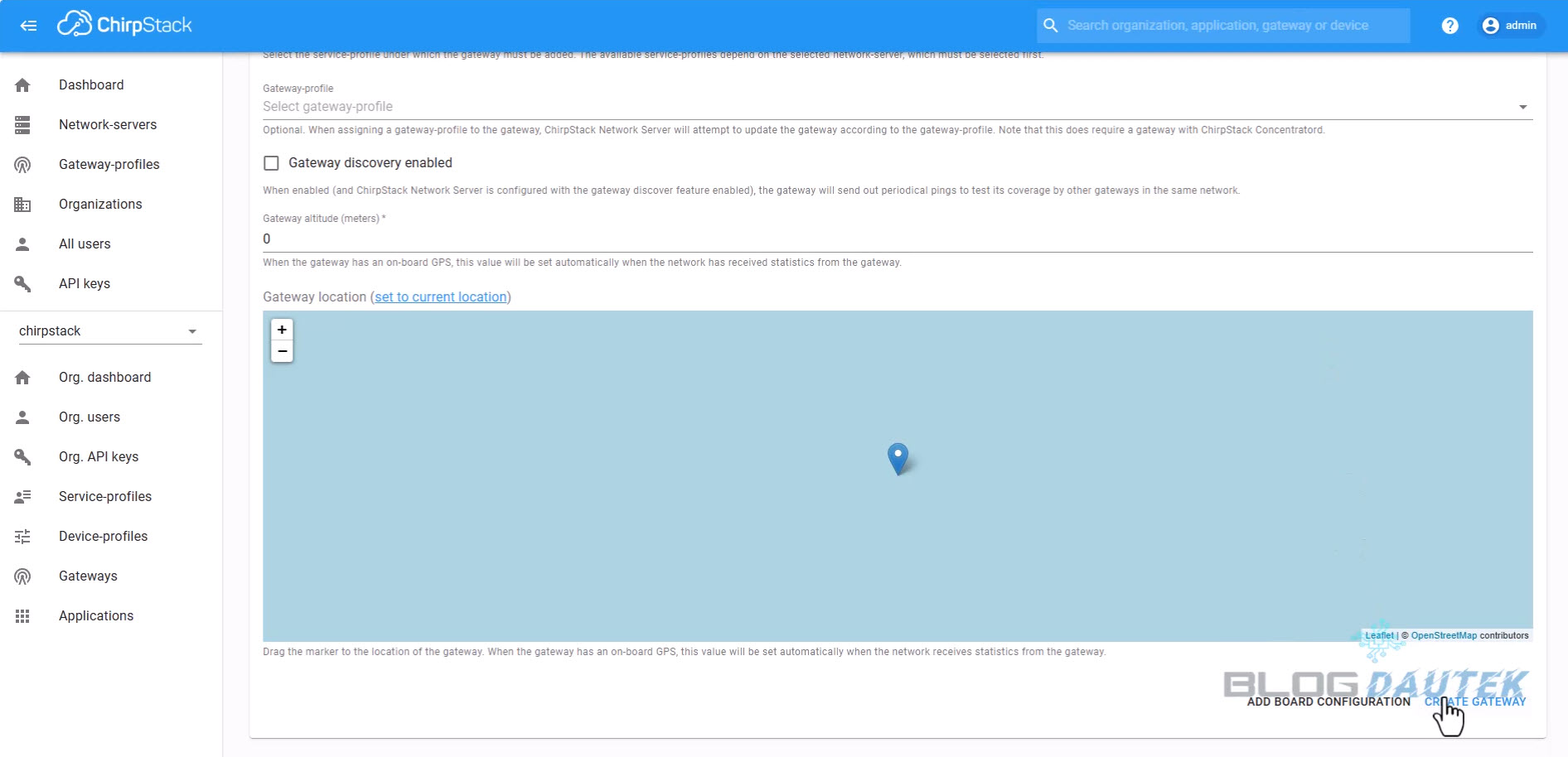Focus the Gateway altitude input field
The height and width of the screenshot is (757, 1568).
(x=897, y=239)
